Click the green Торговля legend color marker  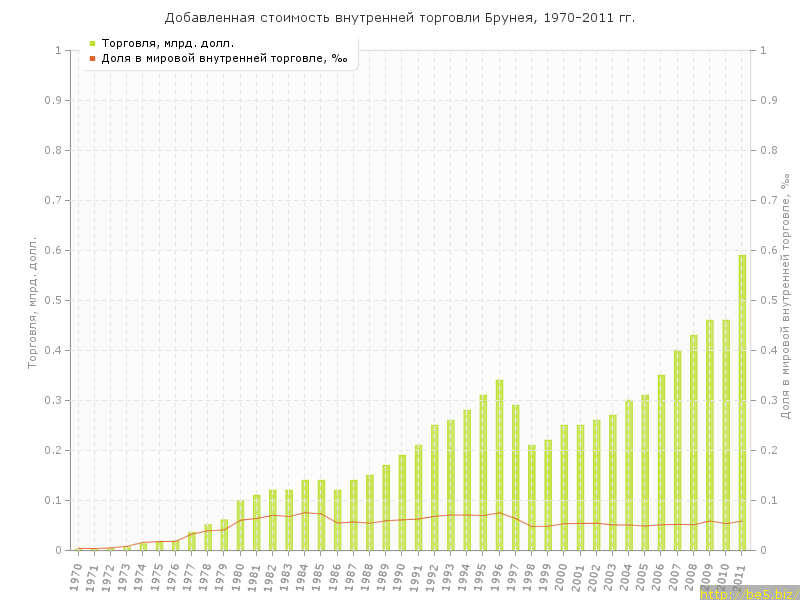[92, 43]
